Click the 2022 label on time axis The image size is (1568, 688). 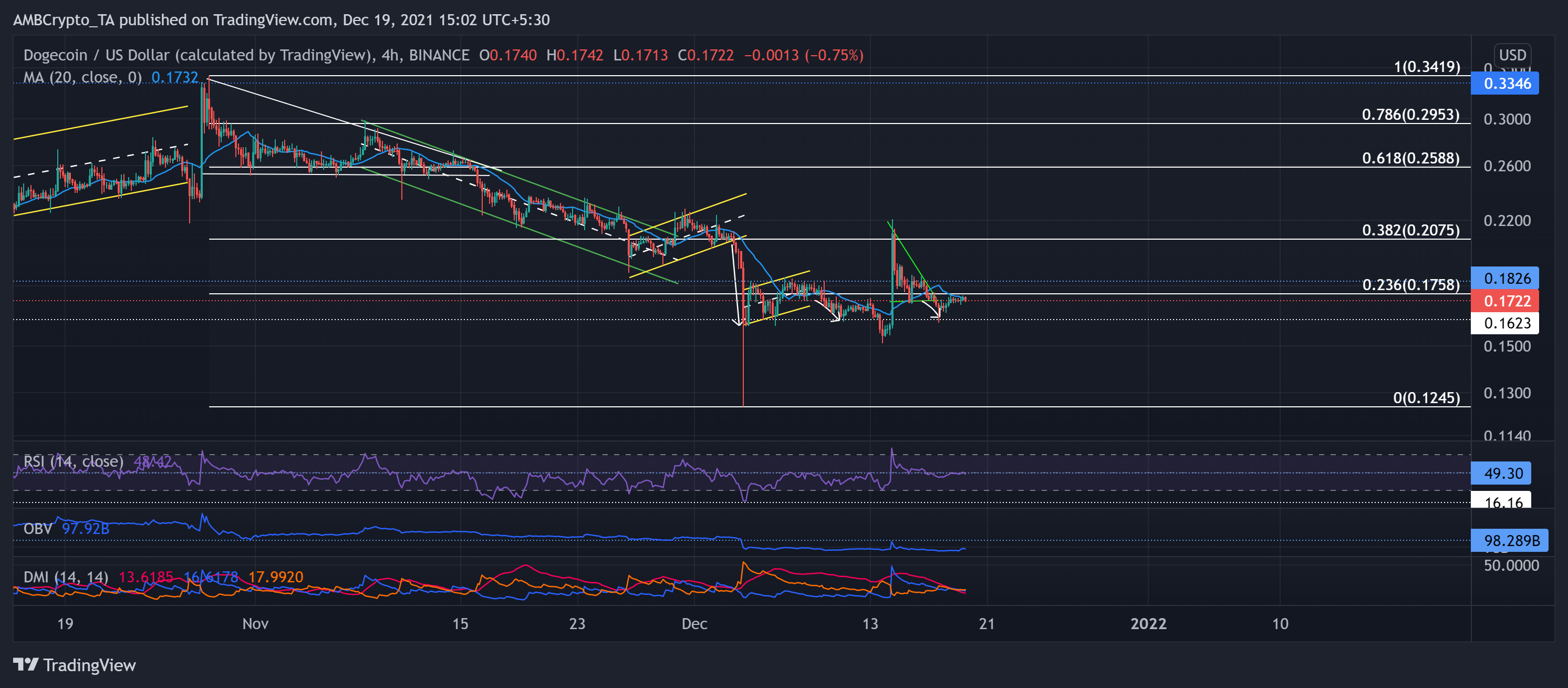tap(1148, 623)
